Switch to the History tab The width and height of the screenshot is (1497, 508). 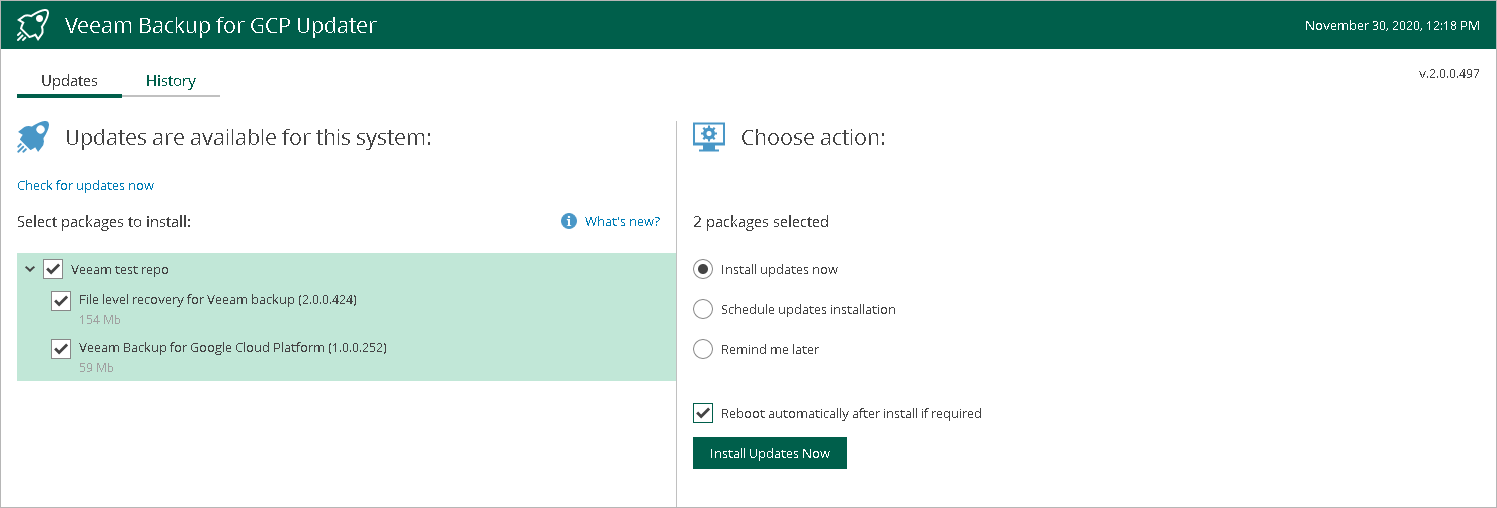[x=171, y=81]
